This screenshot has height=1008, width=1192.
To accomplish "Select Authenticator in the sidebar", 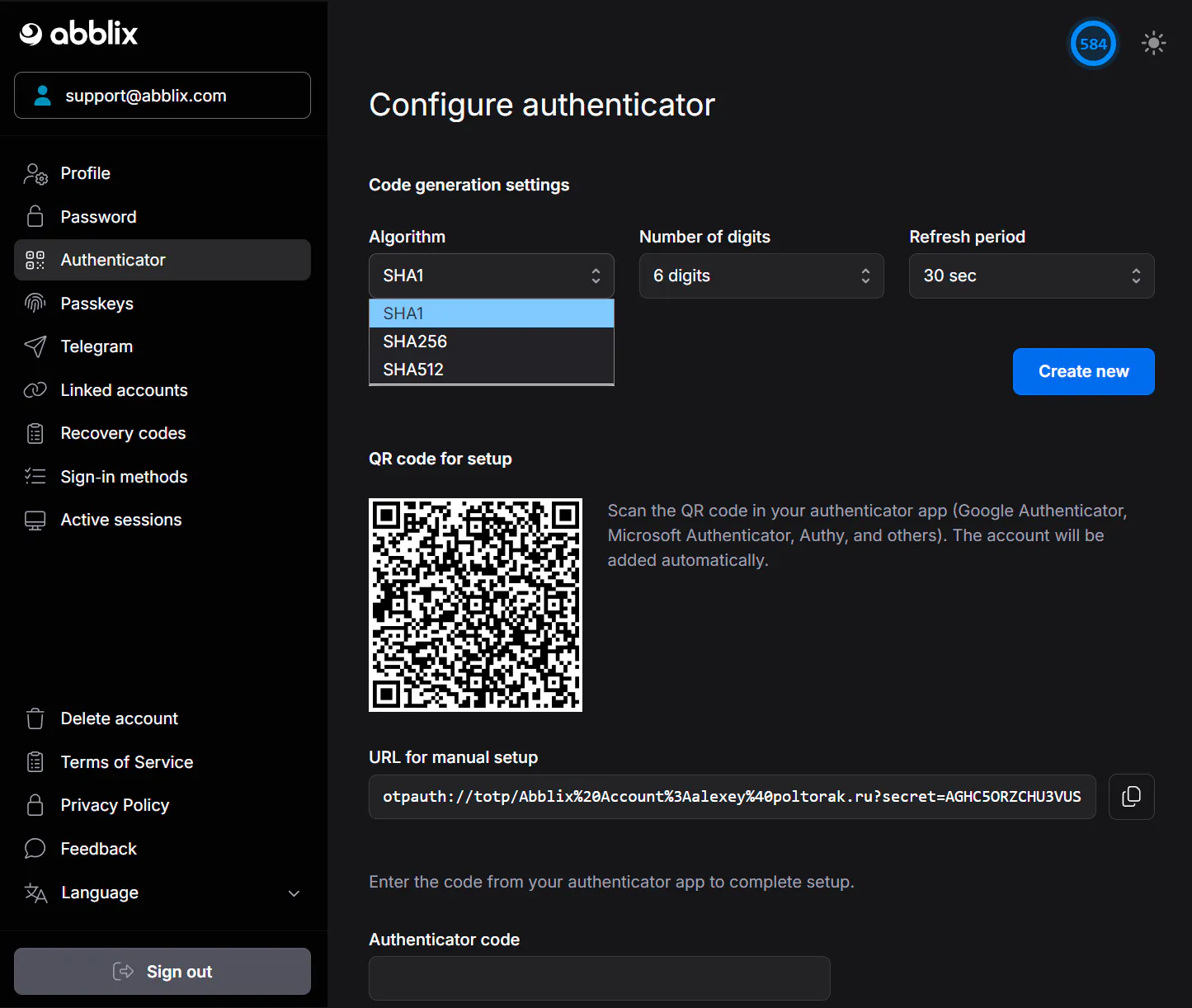I will pyautogui.click(x=163, y=260).
